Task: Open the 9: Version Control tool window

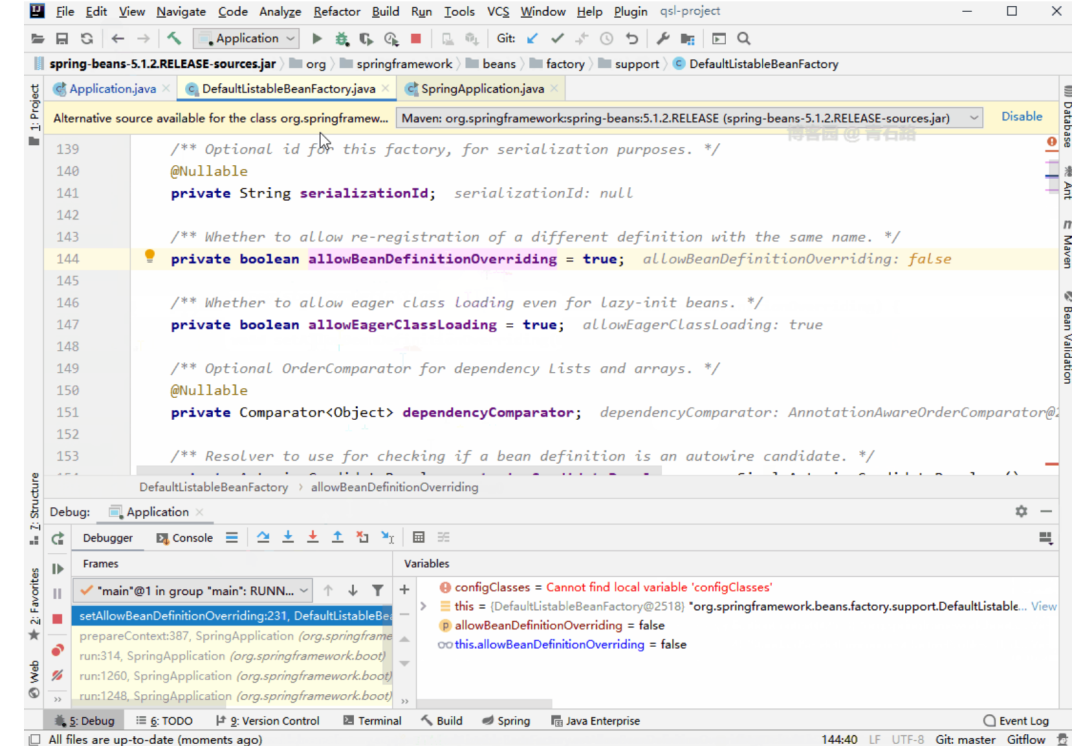Action: coord(268,721)
